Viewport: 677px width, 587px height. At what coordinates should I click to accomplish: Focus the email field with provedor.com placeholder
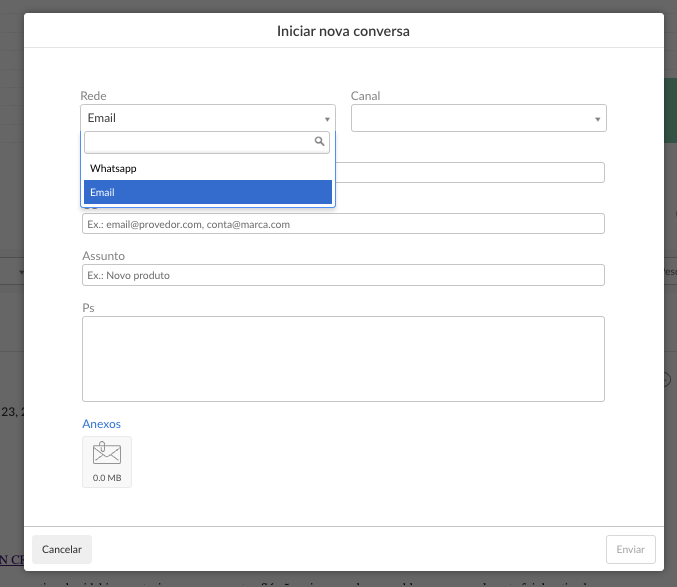coord(343,224)
